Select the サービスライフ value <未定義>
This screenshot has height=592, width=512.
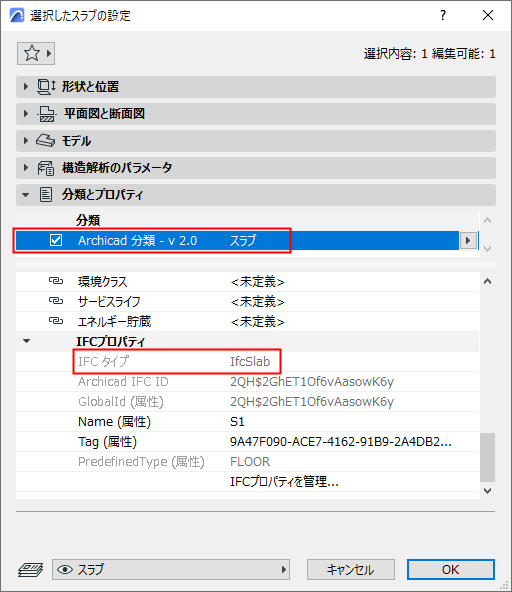(x=258, y=302)
